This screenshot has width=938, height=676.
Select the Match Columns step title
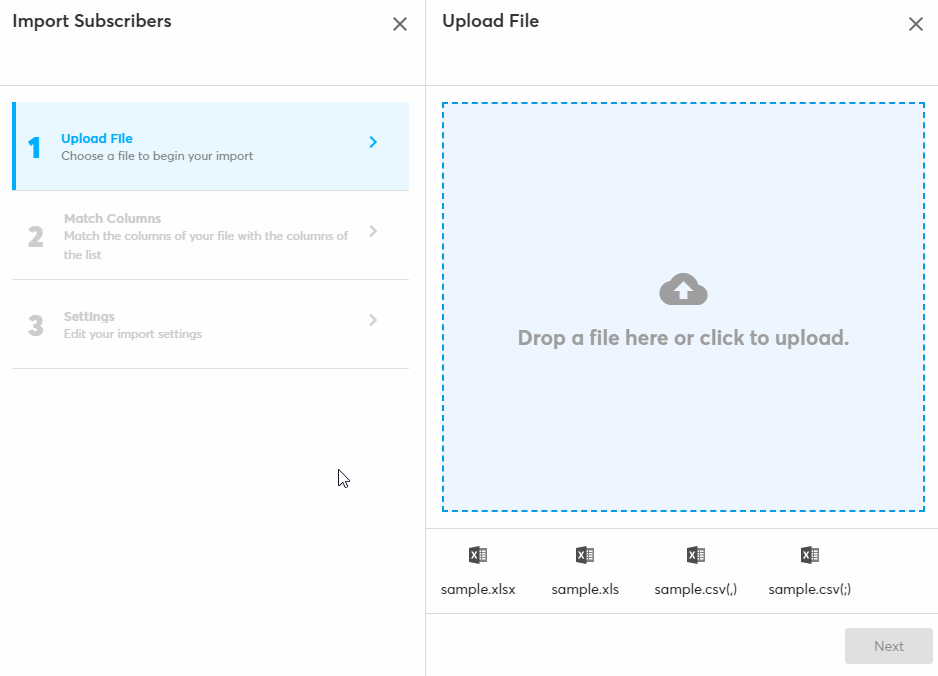112,218
